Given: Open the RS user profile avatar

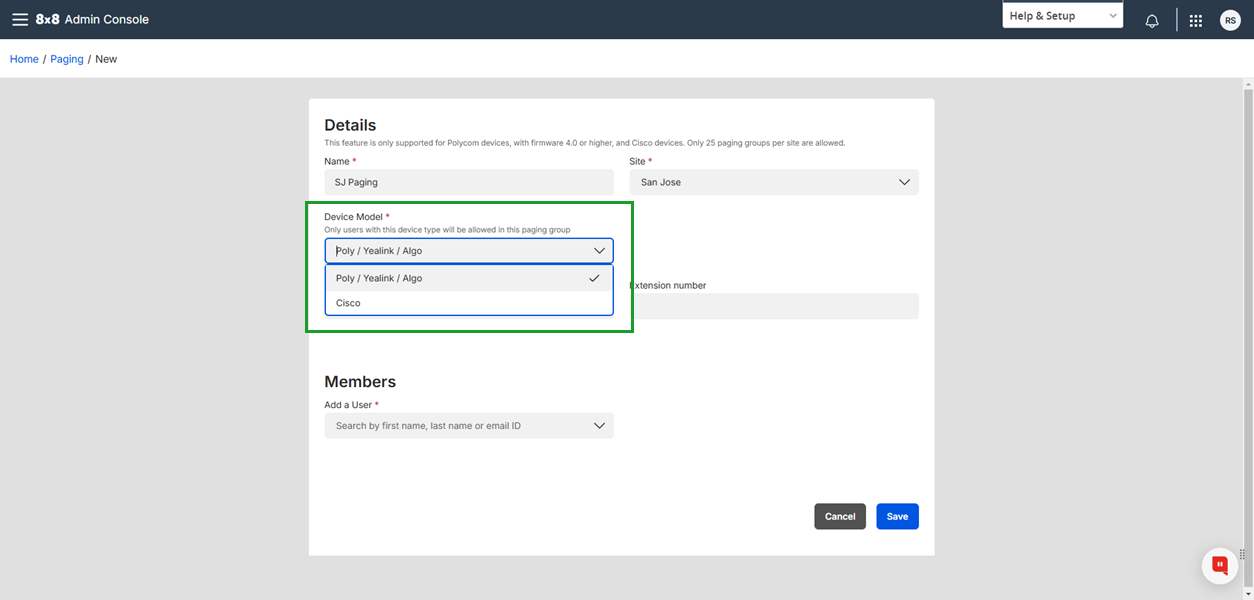Looking at the screenshot, I should click(1230, 20).
